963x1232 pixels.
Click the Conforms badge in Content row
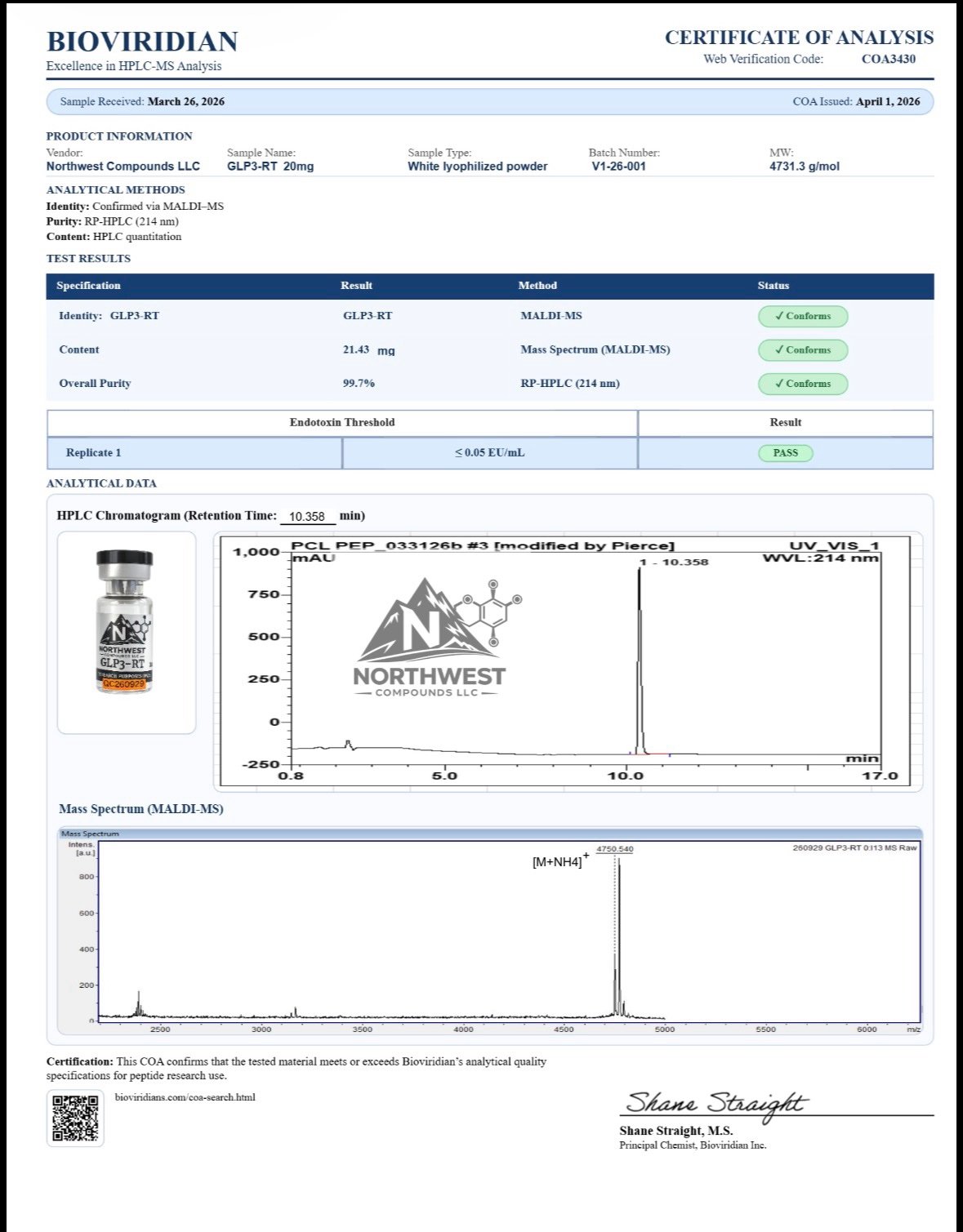tap(802, 350)
